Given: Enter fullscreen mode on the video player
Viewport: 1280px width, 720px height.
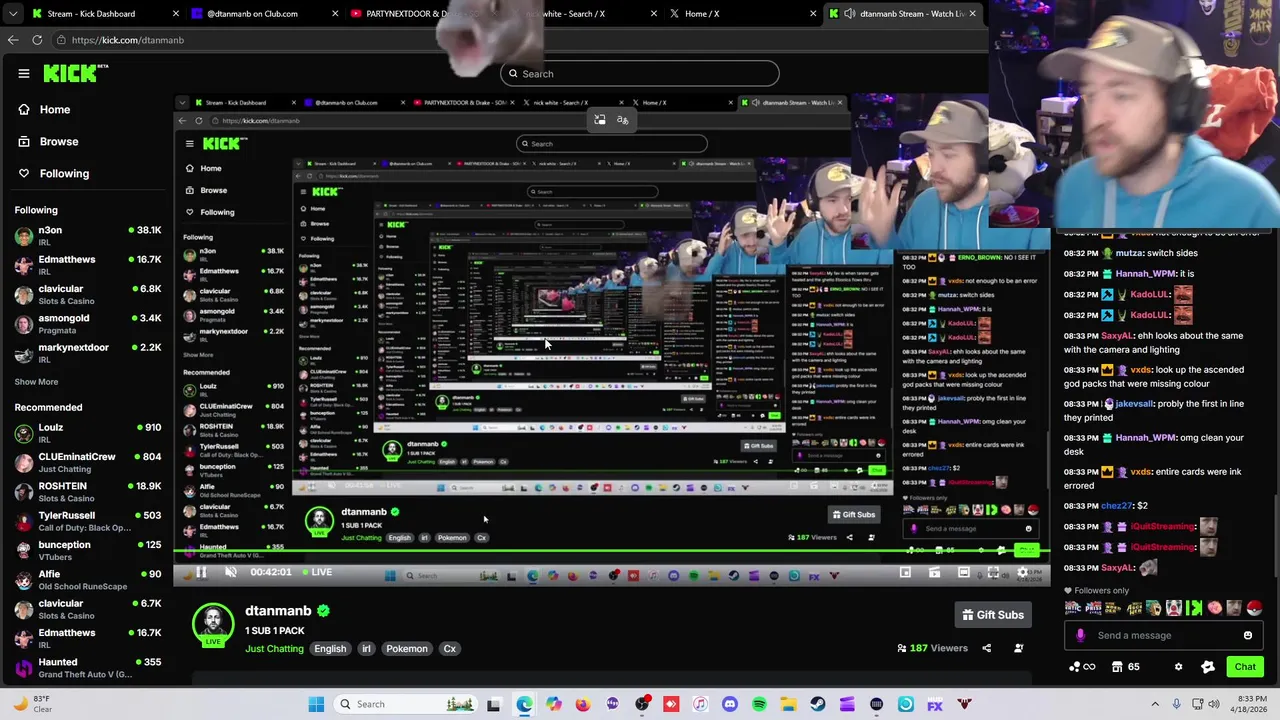Looking at the screenshot, I should [x=993, y=573].
